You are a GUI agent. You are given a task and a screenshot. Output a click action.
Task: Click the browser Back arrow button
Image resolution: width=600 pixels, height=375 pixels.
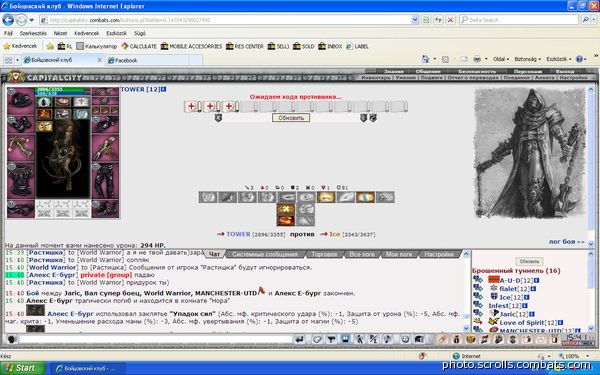[x=8, y=20]
